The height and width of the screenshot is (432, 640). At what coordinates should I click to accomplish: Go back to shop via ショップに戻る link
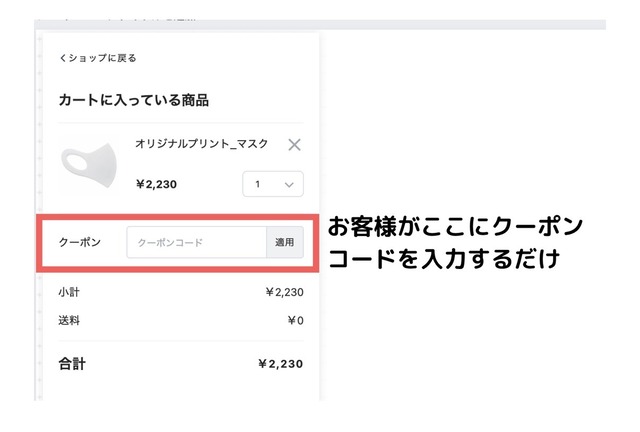coord(101,58)
